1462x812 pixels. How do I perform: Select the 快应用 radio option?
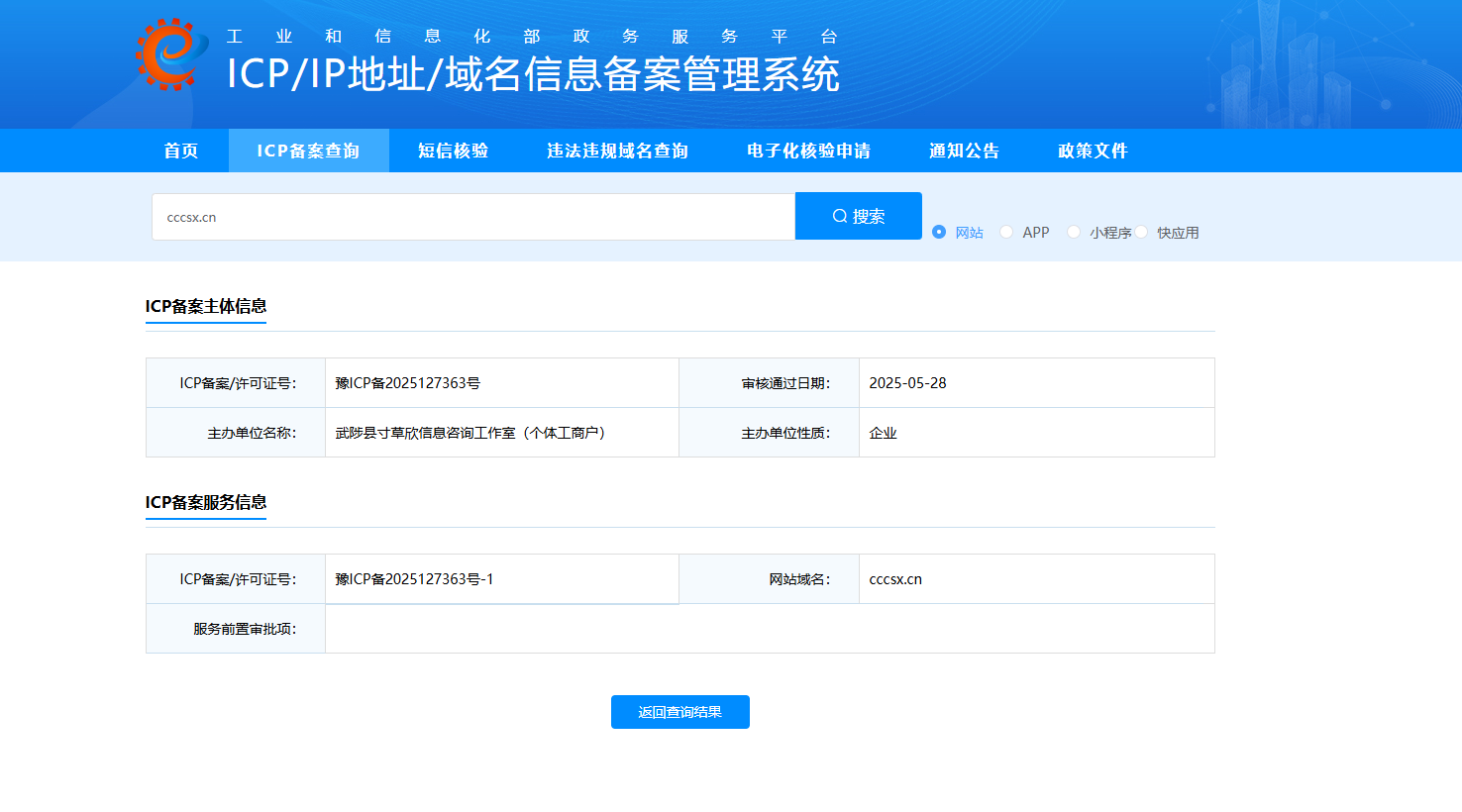point(1141,232)
